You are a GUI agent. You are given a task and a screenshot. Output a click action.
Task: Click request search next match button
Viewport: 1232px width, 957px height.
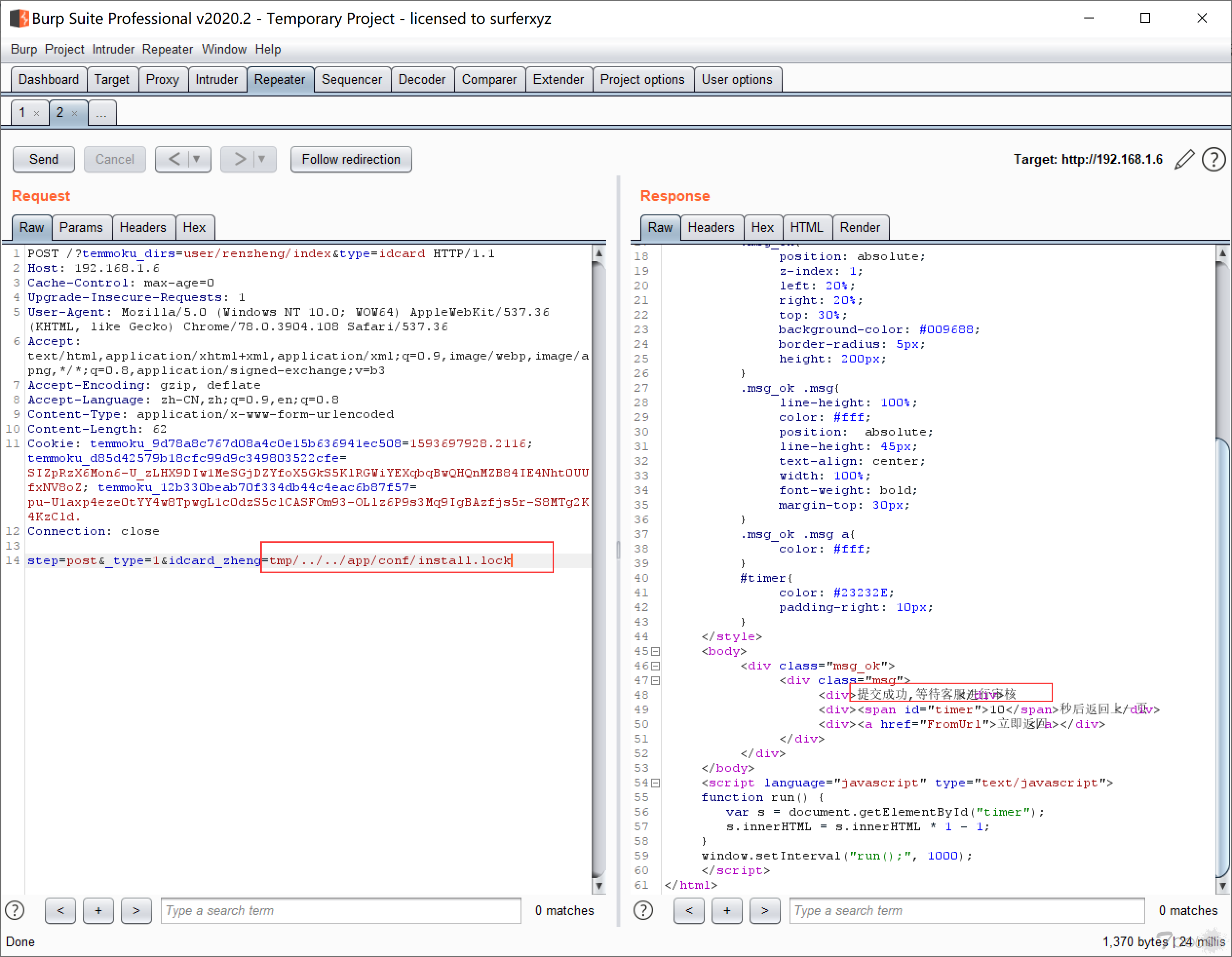pos(136,911)
